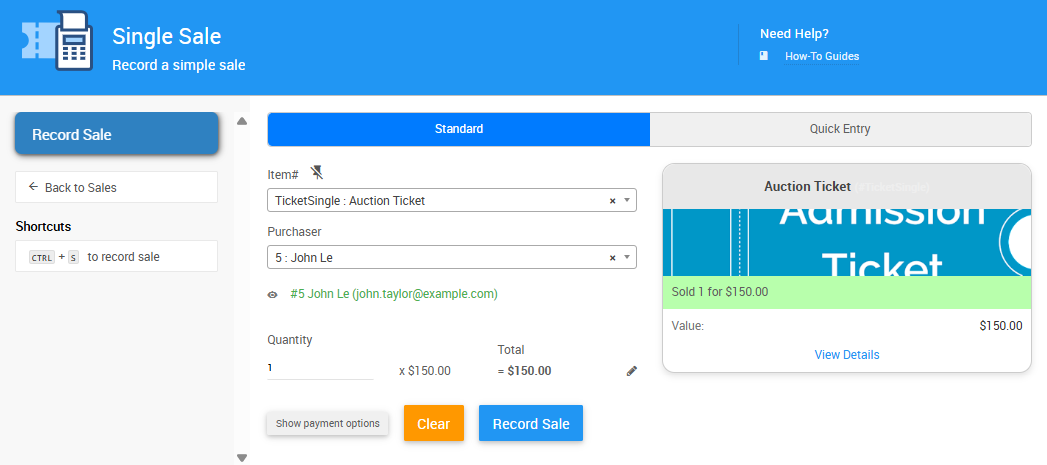Switch to the Standard tab
The width and height of the screenshot is (1047, 465).
(x=459, y=129)
